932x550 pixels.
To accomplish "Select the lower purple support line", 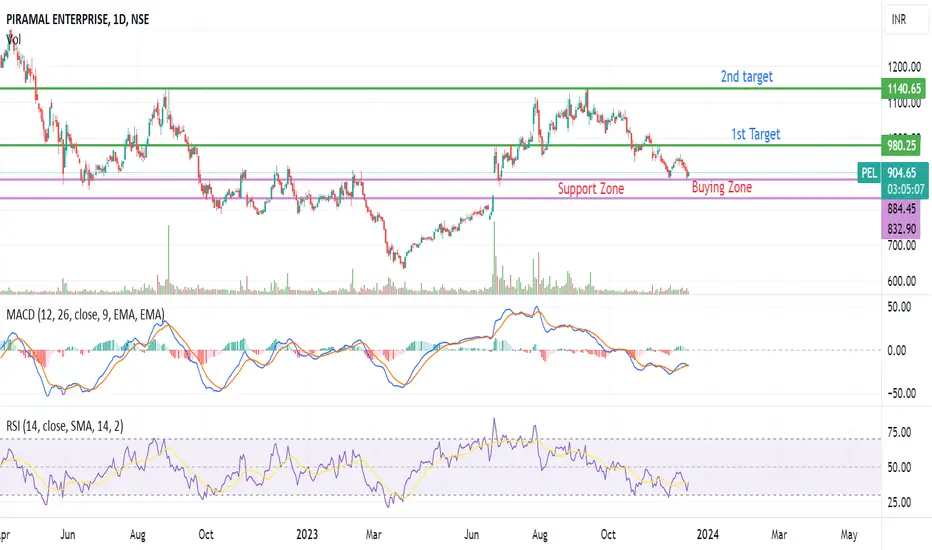I will point(440,198).
